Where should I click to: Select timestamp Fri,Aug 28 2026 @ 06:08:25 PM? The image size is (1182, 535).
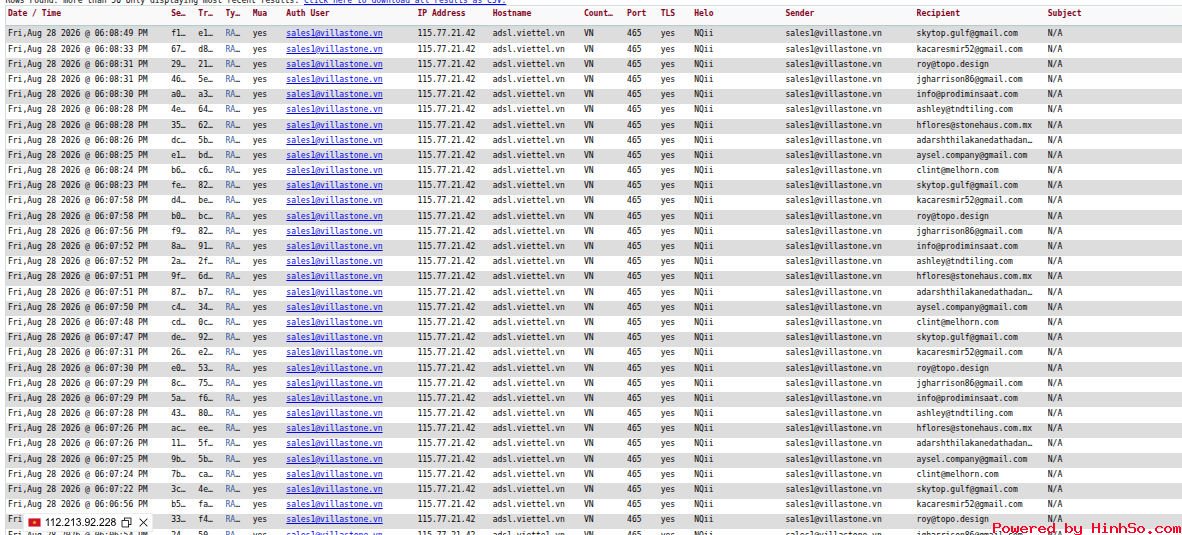tap(78, 154)
